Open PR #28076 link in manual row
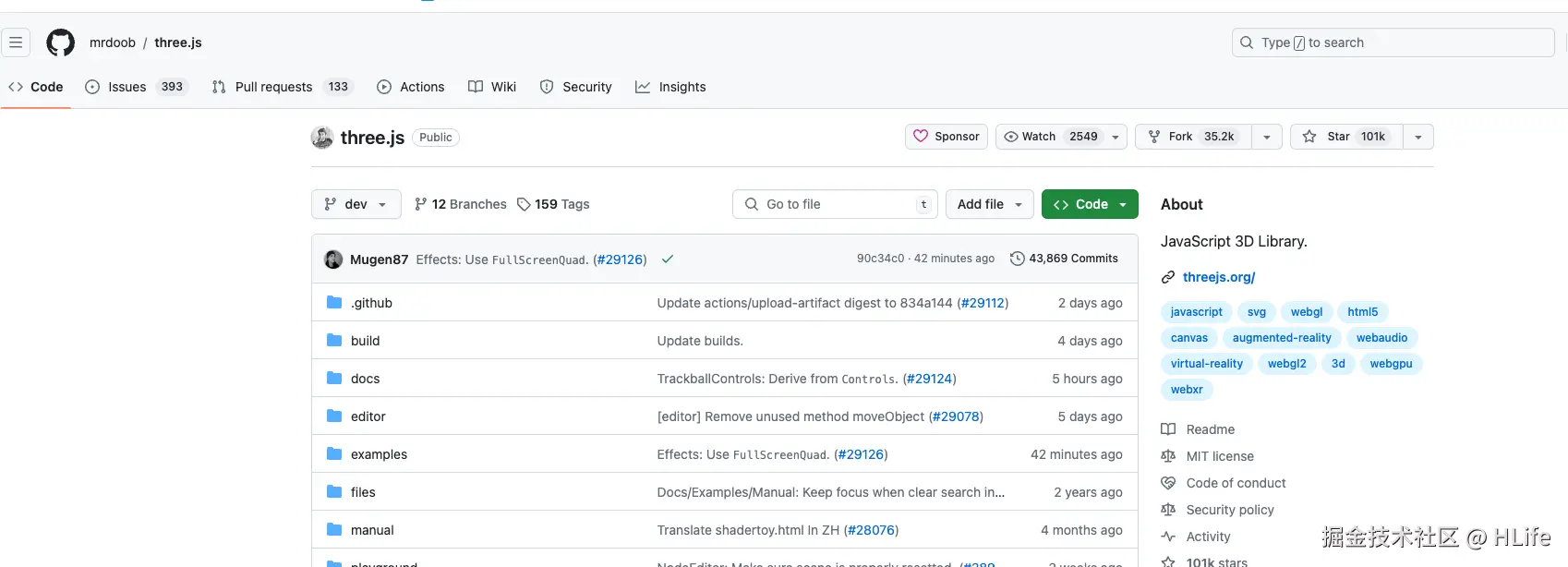The width and height of the screenshot is (1568, 567). [872, 530]
